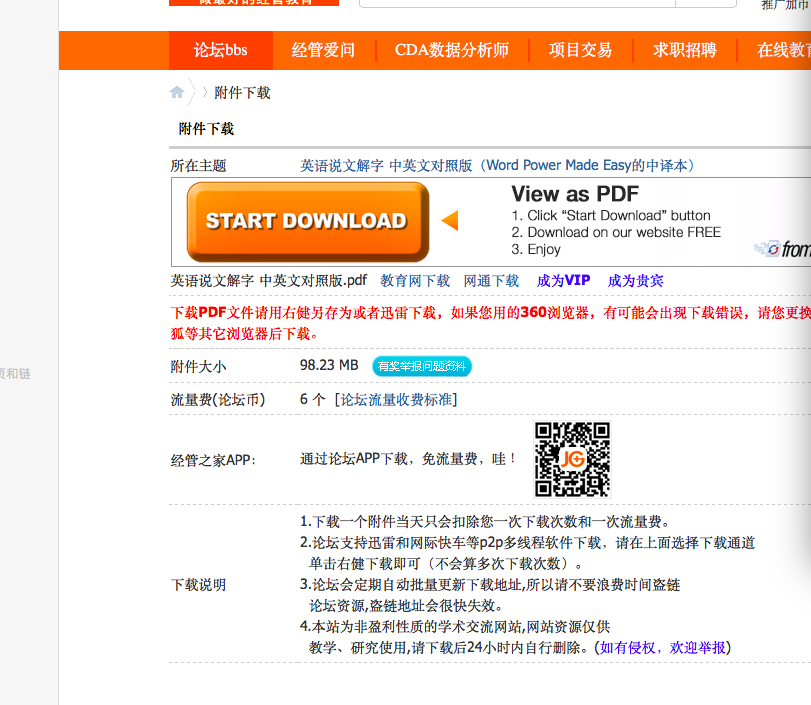Click the ad logo at banner right edge
Screen dimensions: 811x705
point(782,249)
